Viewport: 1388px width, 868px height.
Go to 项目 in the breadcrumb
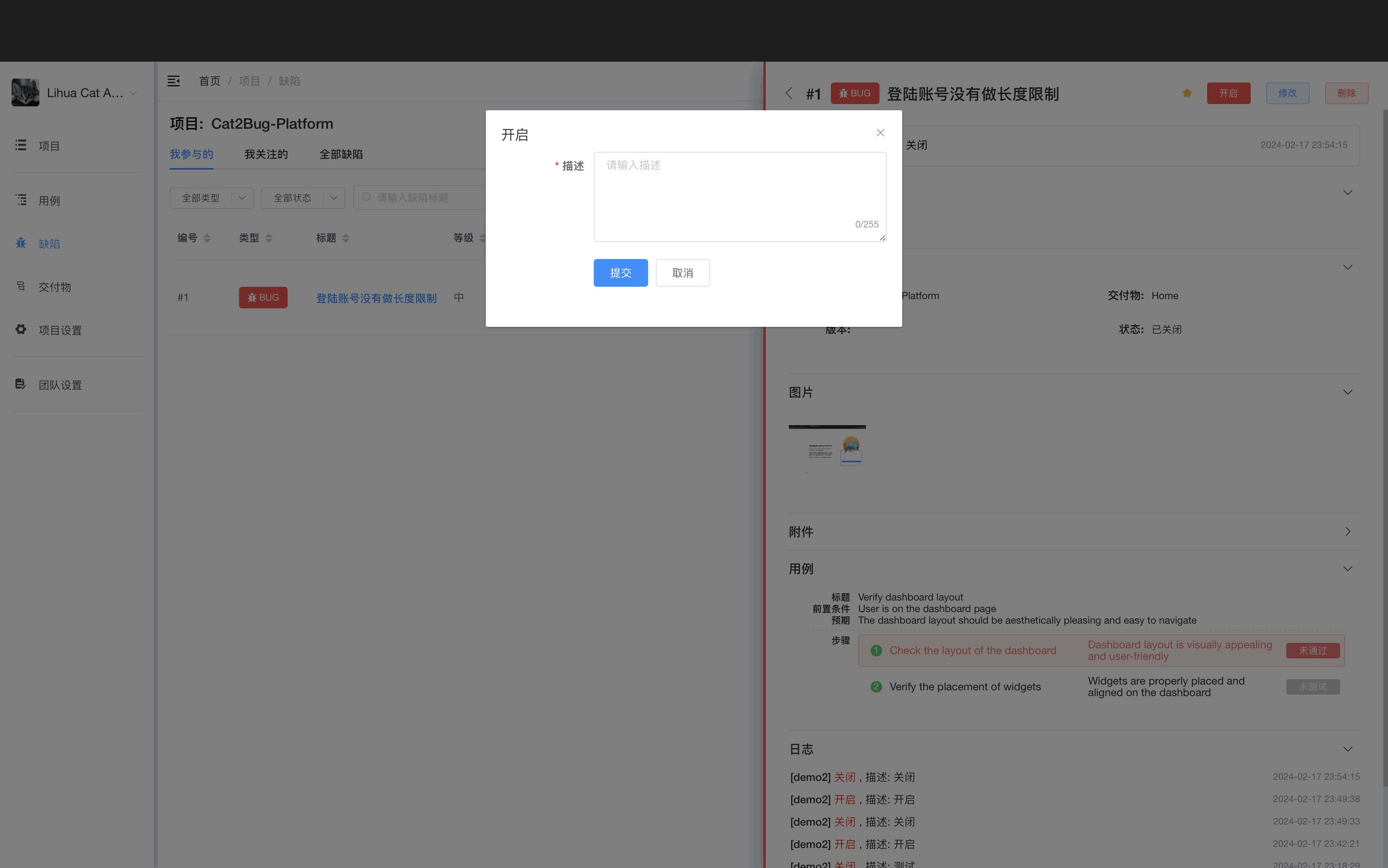point(249,81)
